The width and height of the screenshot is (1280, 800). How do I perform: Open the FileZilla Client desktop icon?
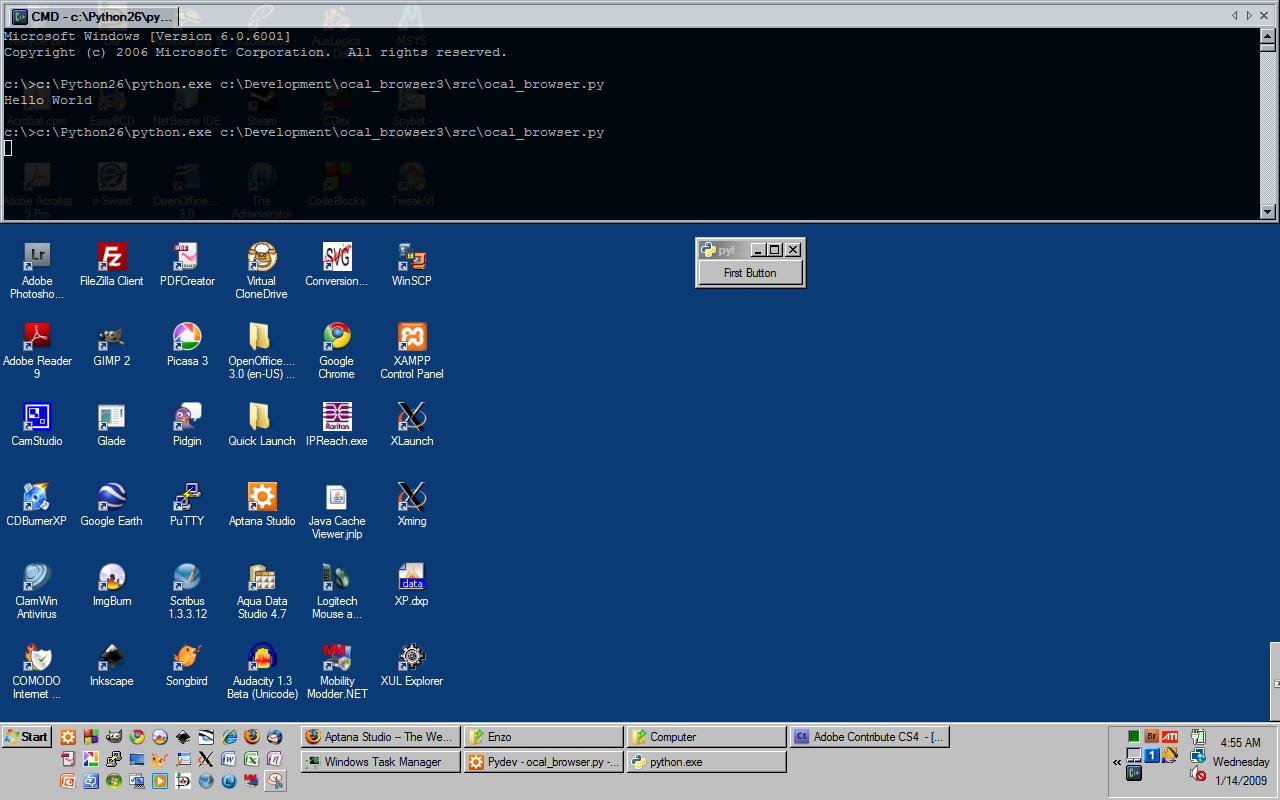point(112,265)
